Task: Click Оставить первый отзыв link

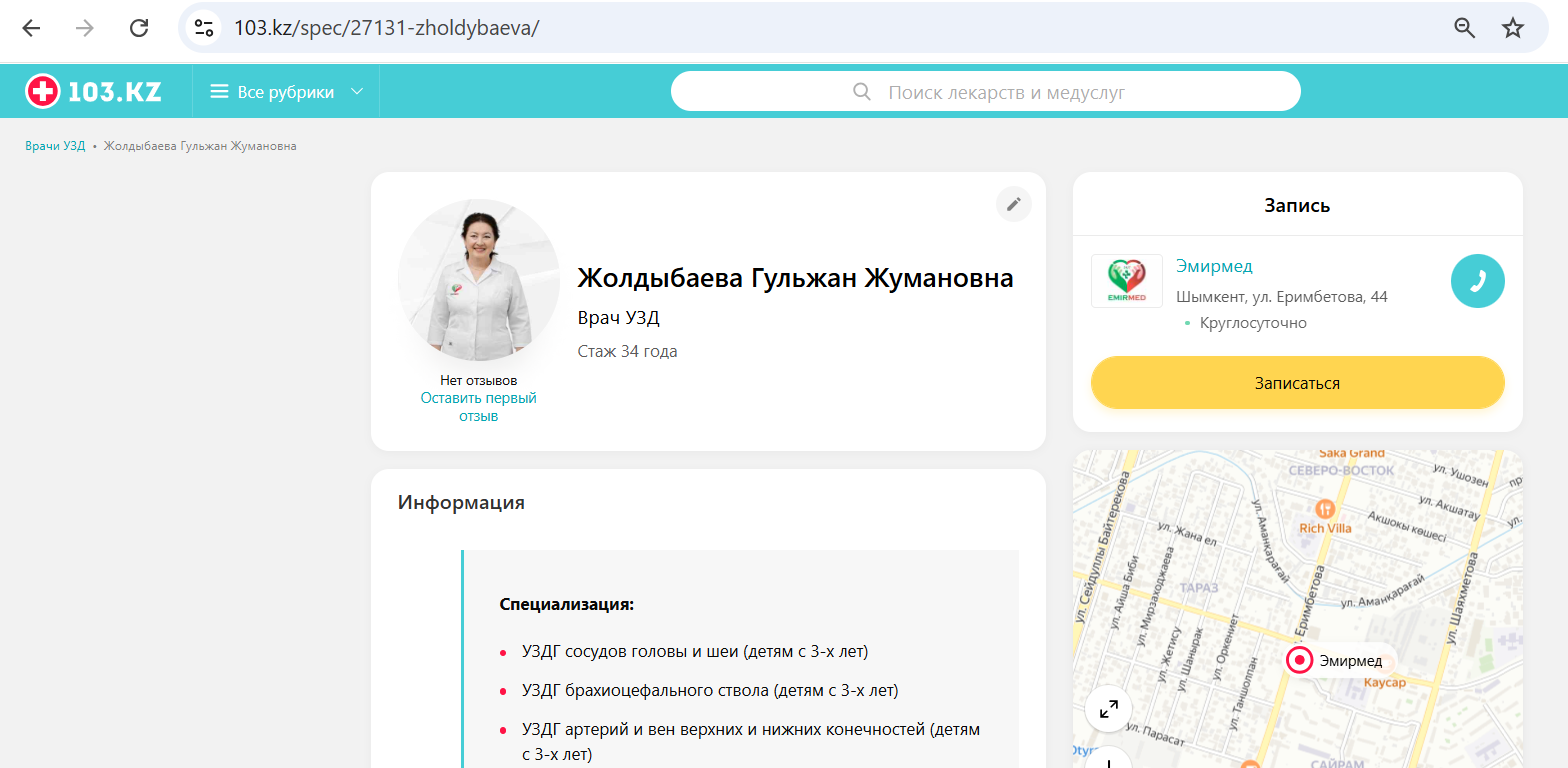Action: point(478,407)
